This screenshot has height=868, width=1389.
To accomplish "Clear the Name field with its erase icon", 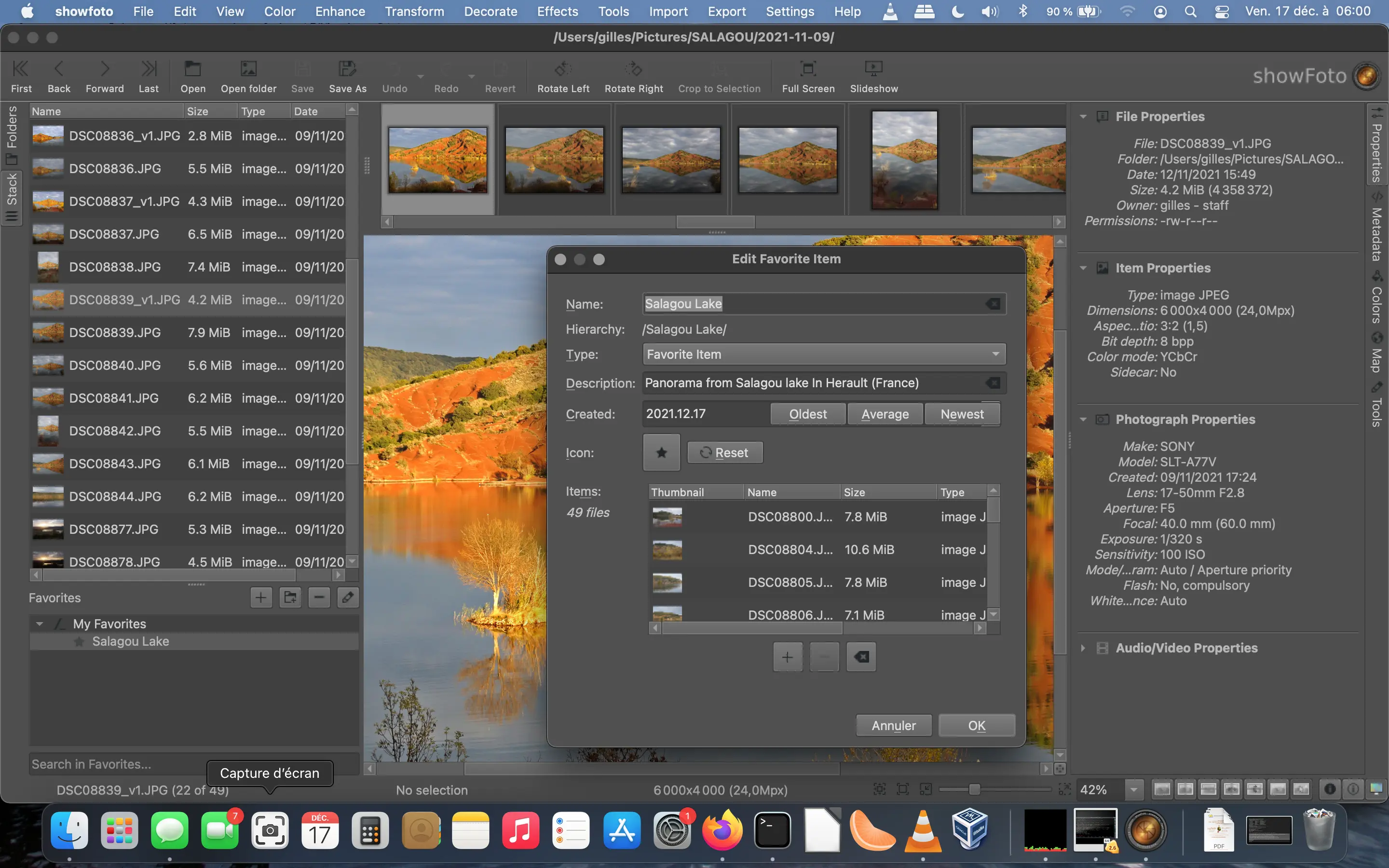I will coord(993,304).
